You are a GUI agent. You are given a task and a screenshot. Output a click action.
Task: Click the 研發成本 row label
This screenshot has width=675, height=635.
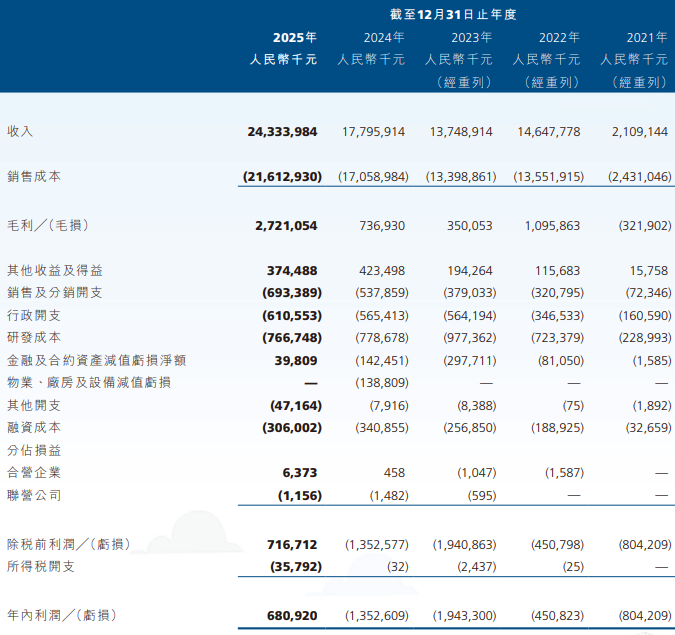[x=34, y=338]
